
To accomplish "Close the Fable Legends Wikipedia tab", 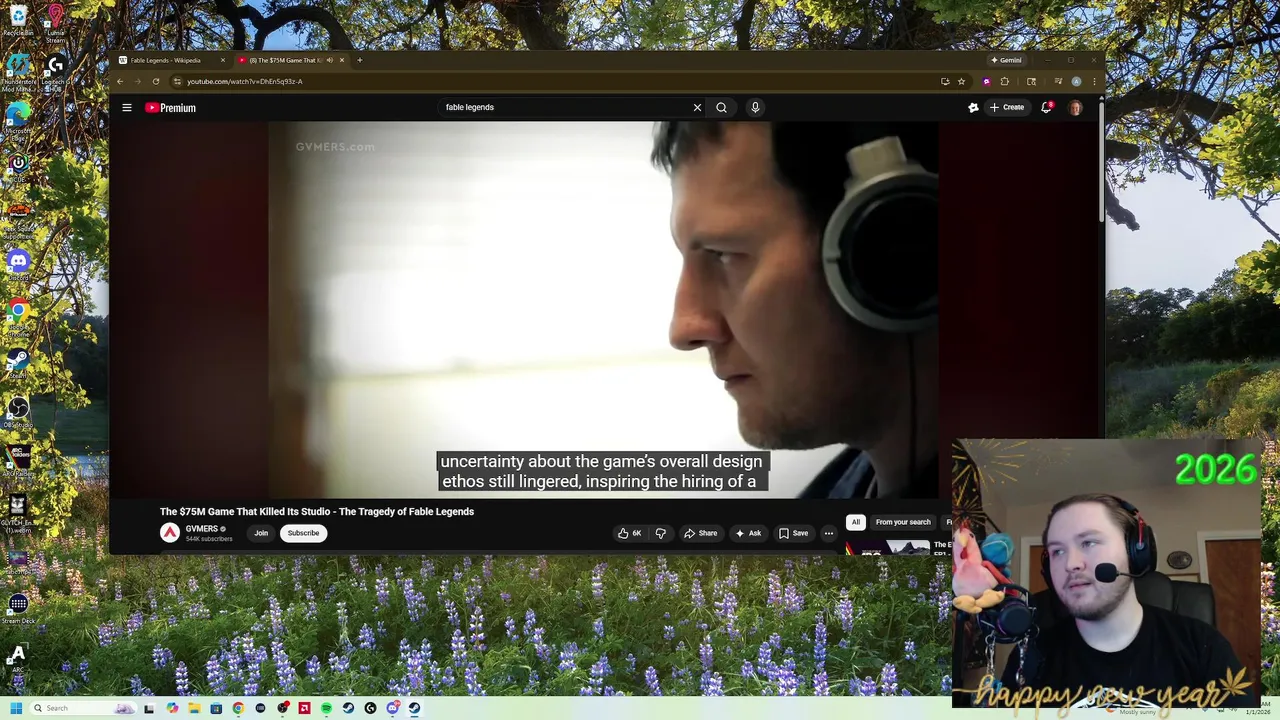I will pos(223,60).
